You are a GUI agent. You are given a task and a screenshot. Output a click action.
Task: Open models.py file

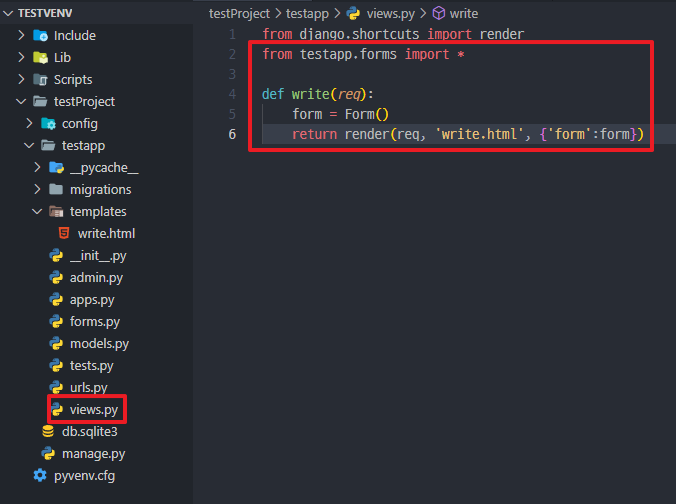click(x=99, y=344)
